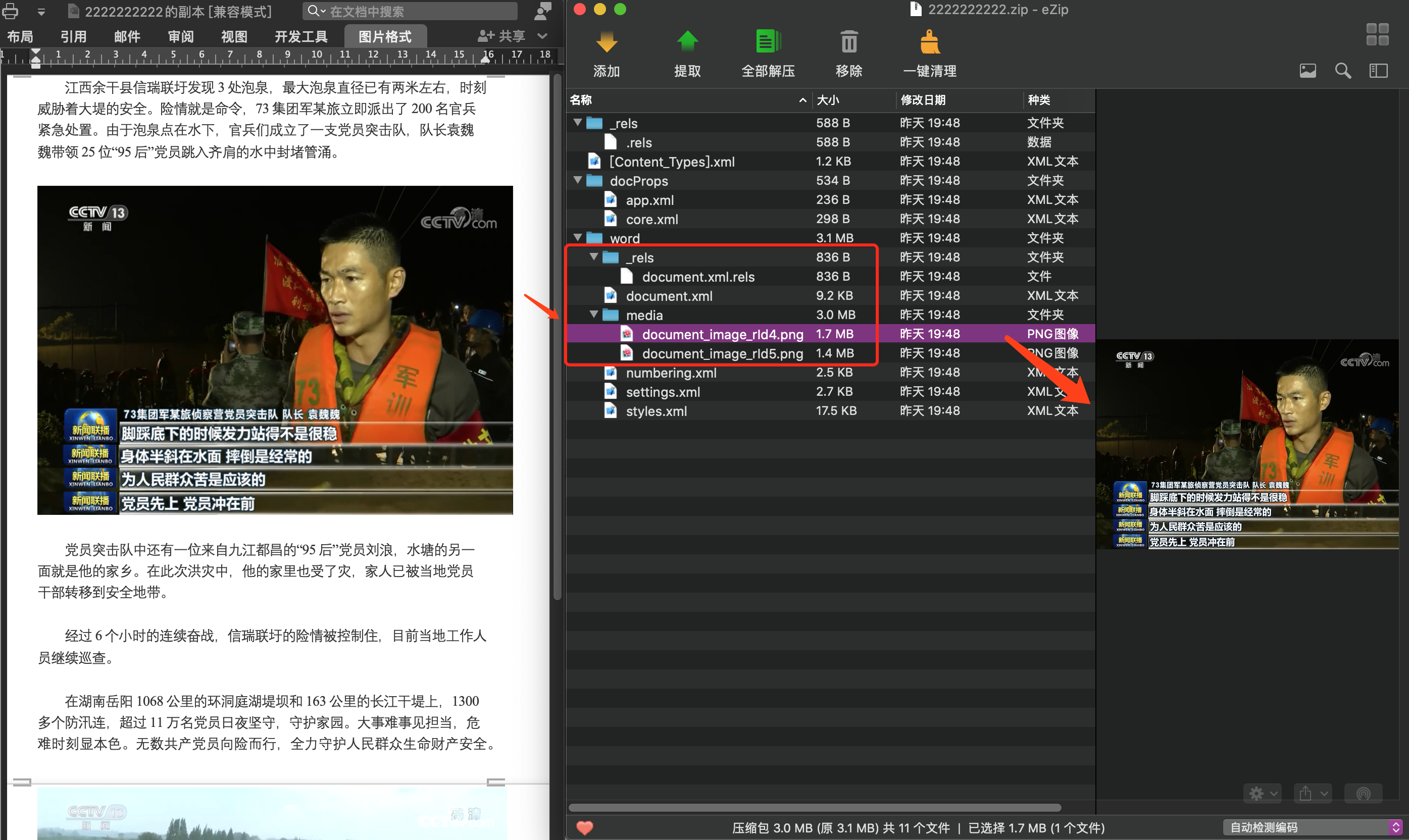Open search with the magnifier icon
1409x840 pixels.
1343,70
